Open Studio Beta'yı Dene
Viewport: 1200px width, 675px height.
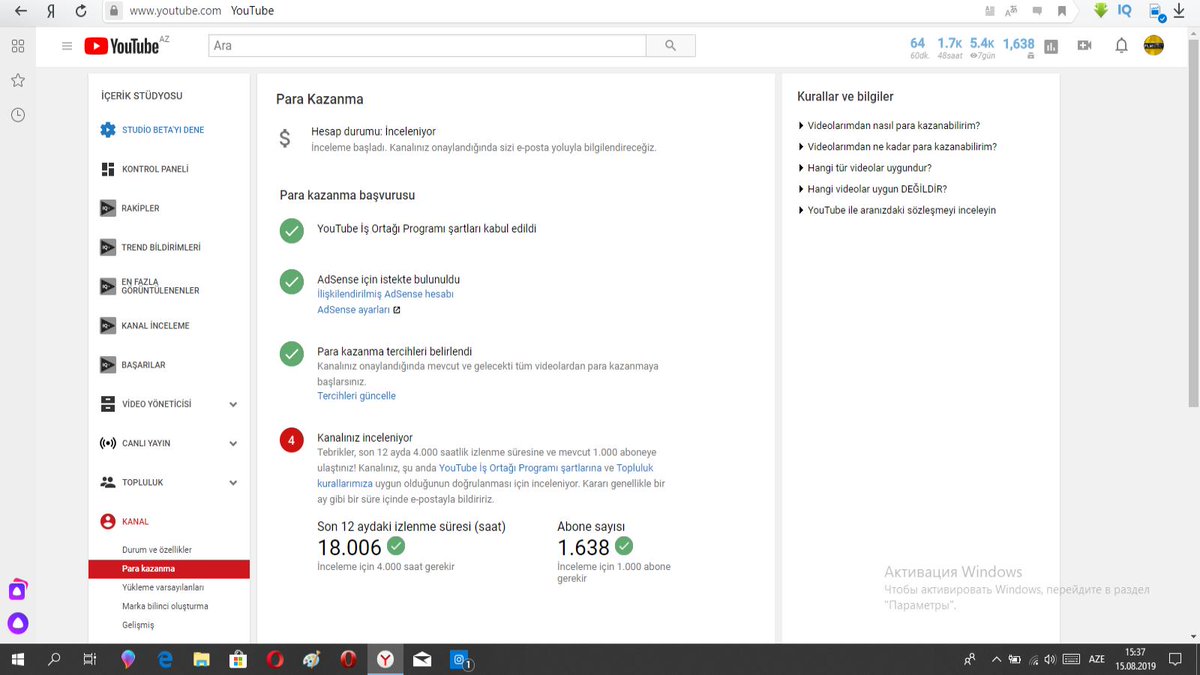point(152,130)
